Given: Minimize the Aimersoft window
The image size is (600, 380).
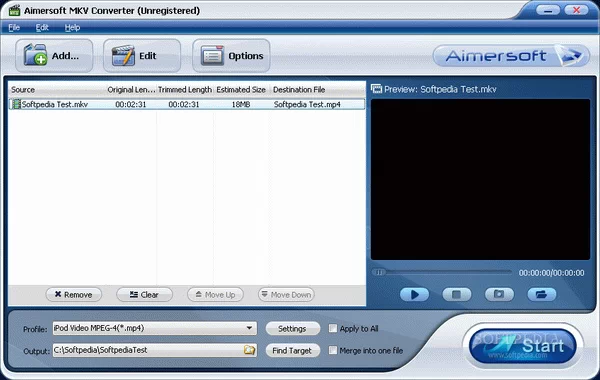Looking at the screenshot, I should click(548, 10).
